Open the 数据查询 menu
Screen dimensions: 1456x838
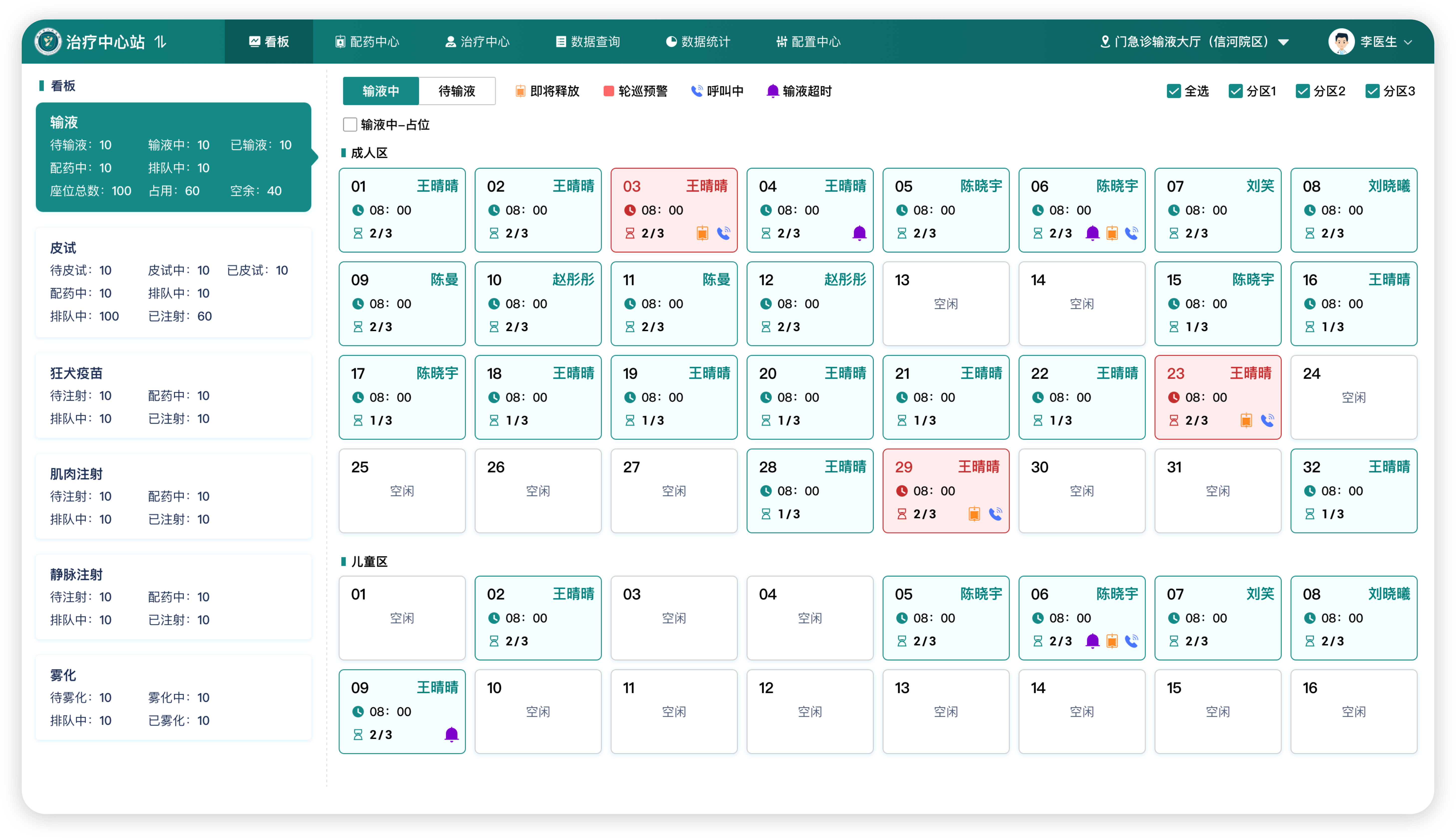click(x=588, y=41)
